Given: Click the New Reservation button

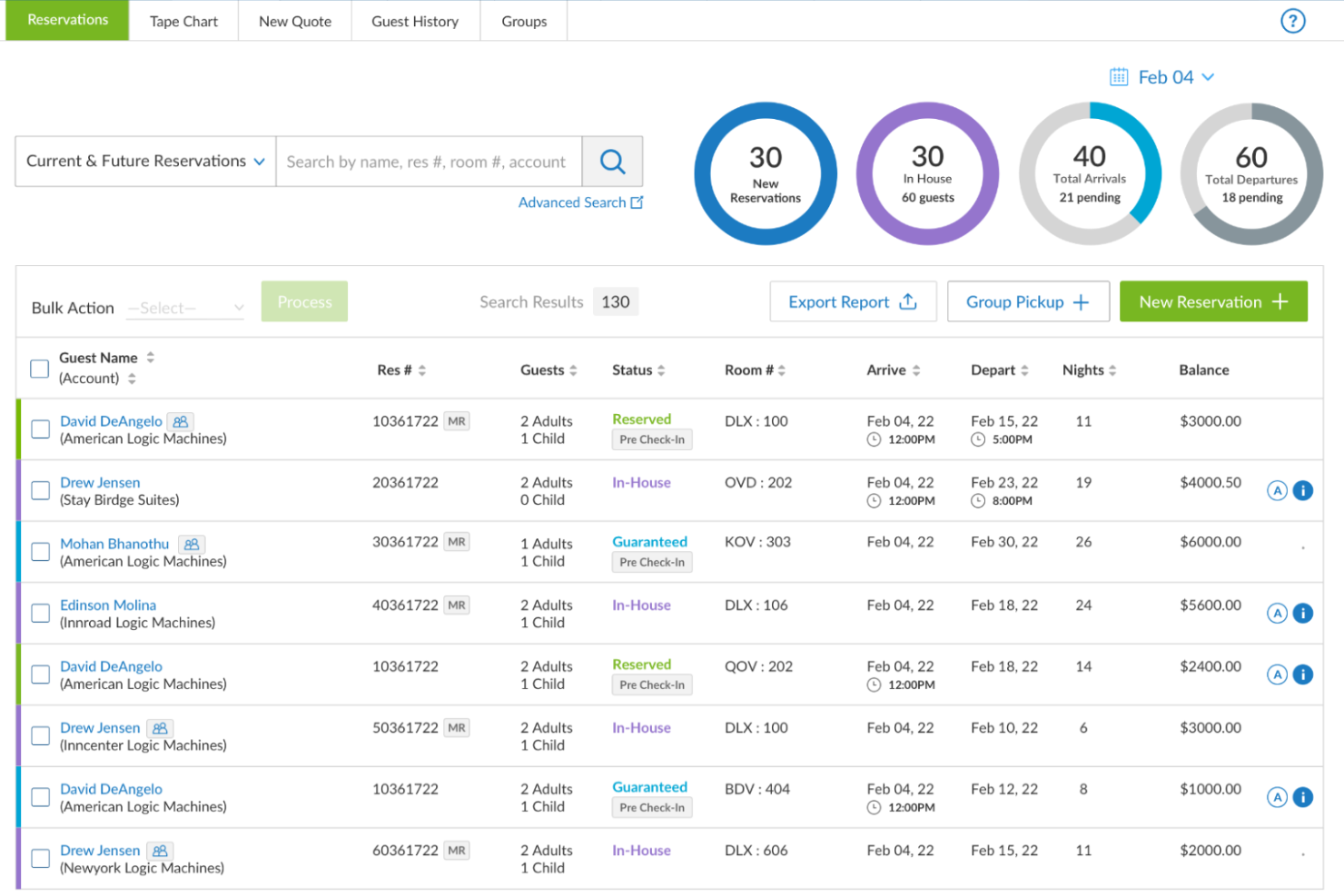Looking at the screenshot, I should [x=1213, y=301].
